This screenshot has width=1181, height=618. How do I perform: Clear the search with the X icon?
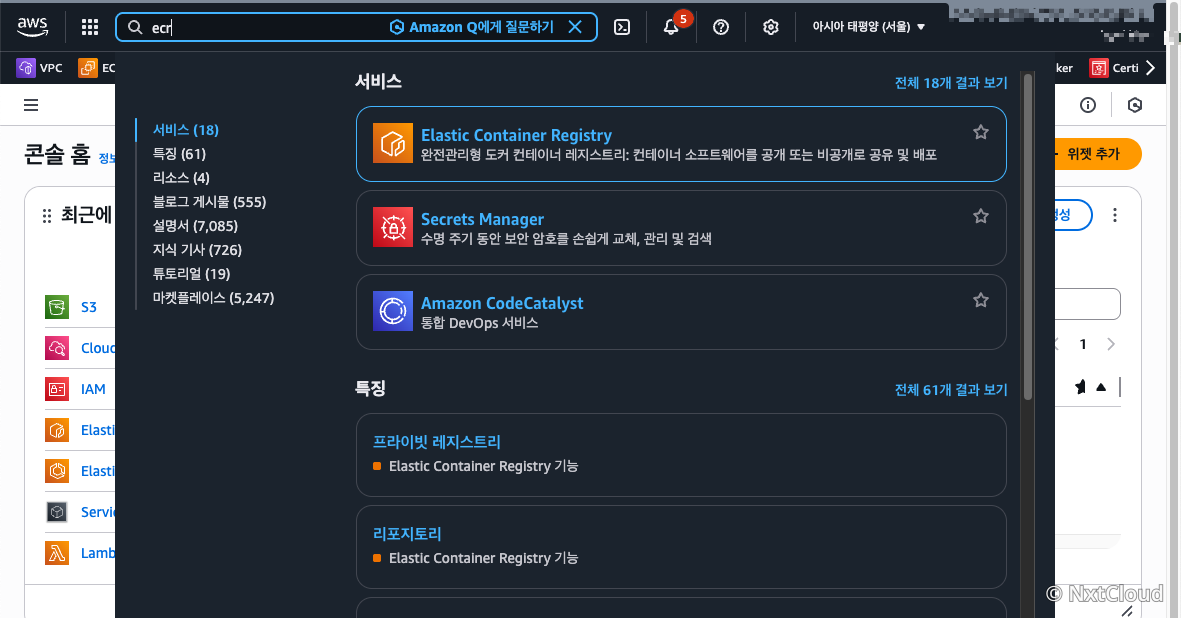coord(575,27)
